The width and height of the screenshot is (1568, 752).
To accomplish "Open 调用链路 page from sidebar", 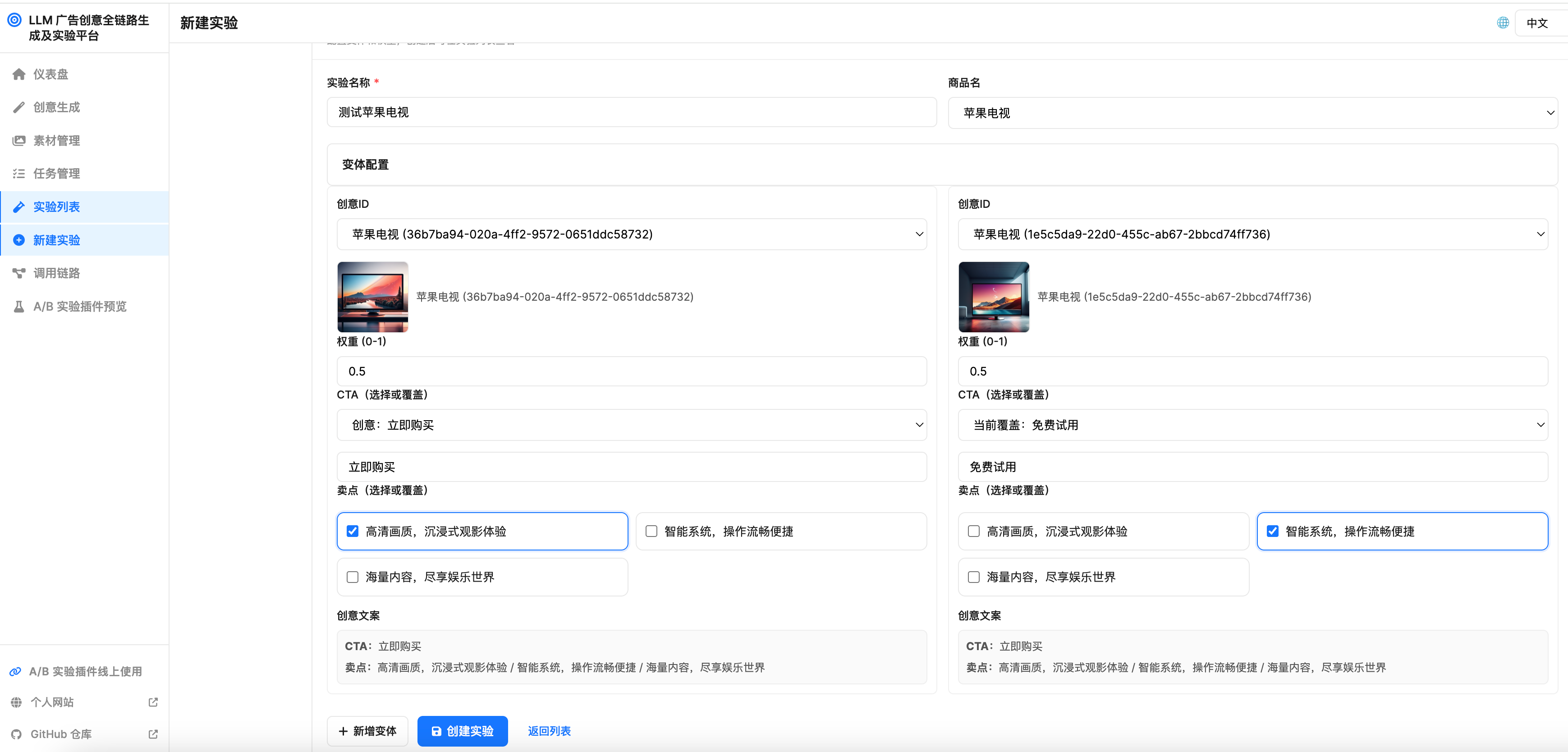I will click(x=84, y=273).
